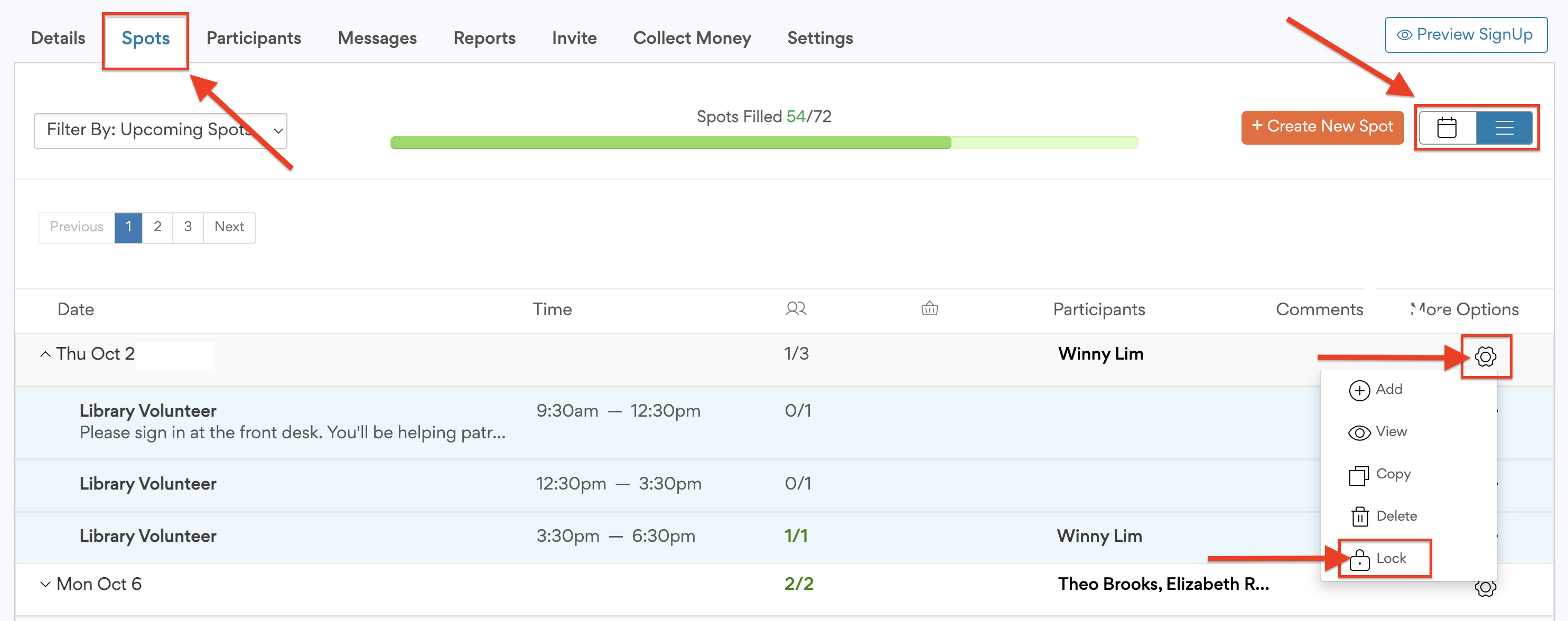Collapse the Thu Oct 2 date group
Viewport: 1568px width, 621px height.
tap(45, 354)
